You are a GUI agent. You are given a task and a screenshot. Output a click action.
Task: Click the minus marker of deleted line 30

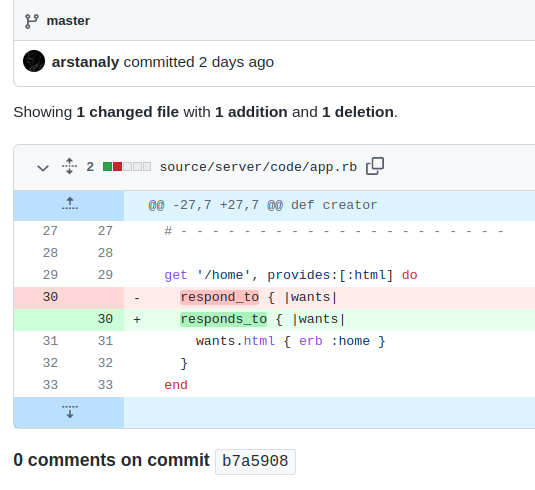tap(137, 298)
